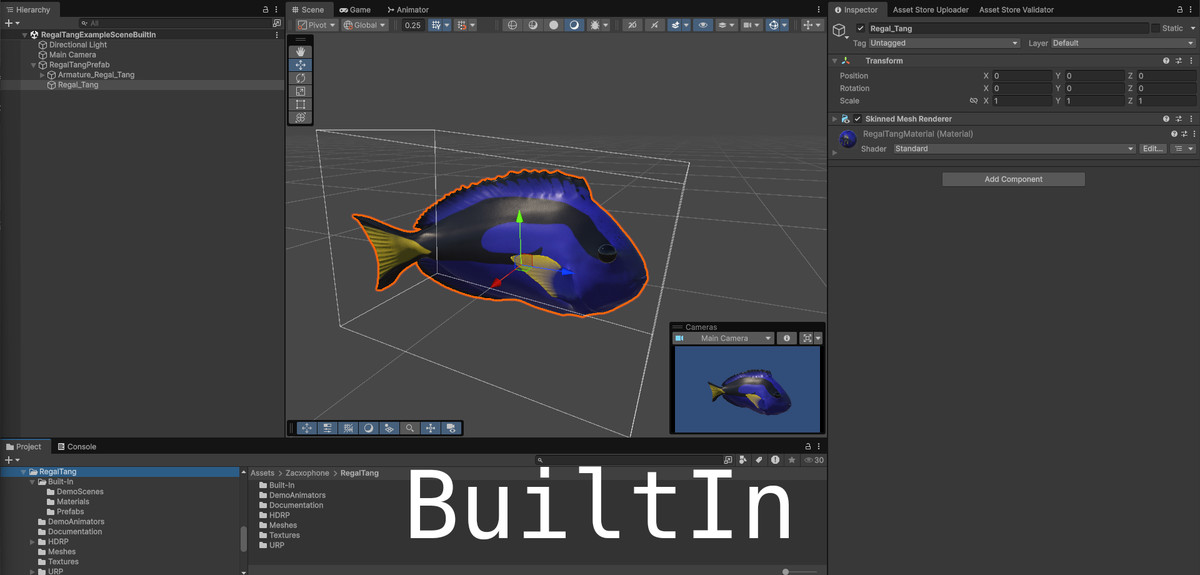This screenshot has height=575, width=1200.
Task: Click Assets in the breadcrumb path
Action: pyautogui.click(x=262, y=473)
